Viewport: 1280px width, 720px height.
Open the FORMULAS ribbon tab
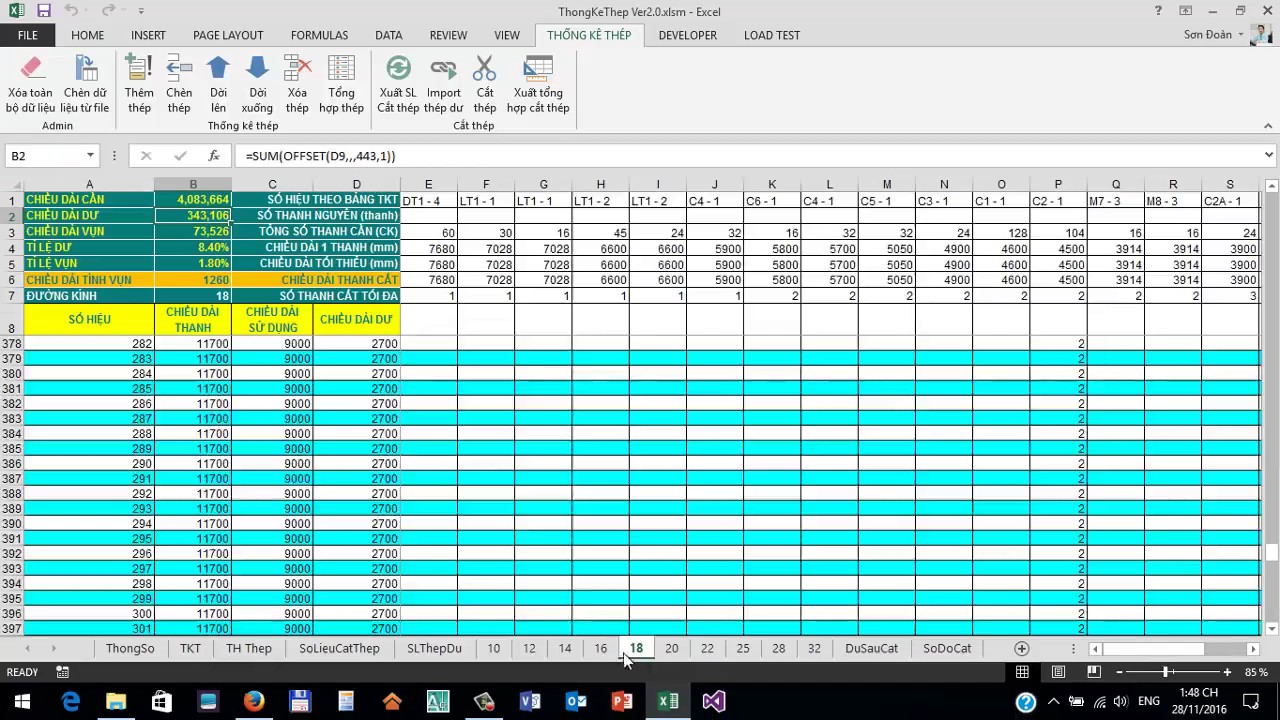pyautogui.click(x=319, y=35)
